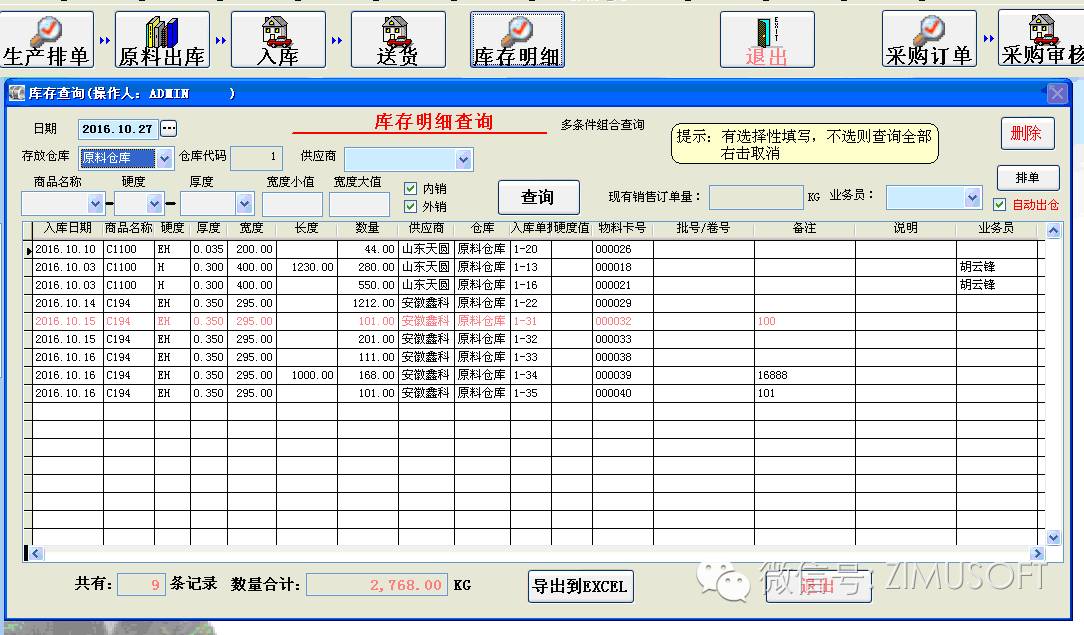Select the 库存明细 inventory detail icon
The width and height of the screenshot is (1084, 635).
click(x=517, y=40)
